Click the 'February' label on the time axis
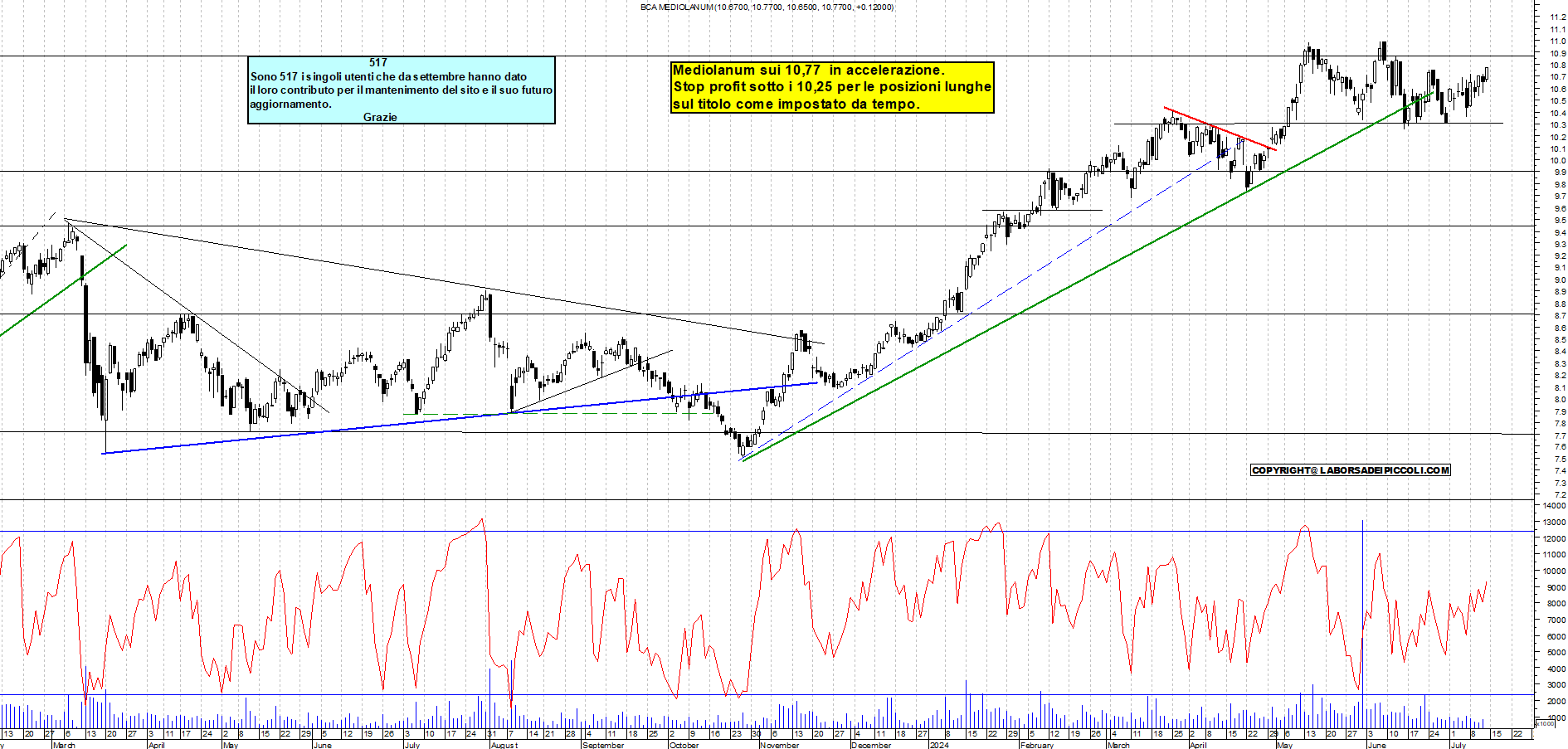Screen dimensions: 1568x749 point(1036,745)
